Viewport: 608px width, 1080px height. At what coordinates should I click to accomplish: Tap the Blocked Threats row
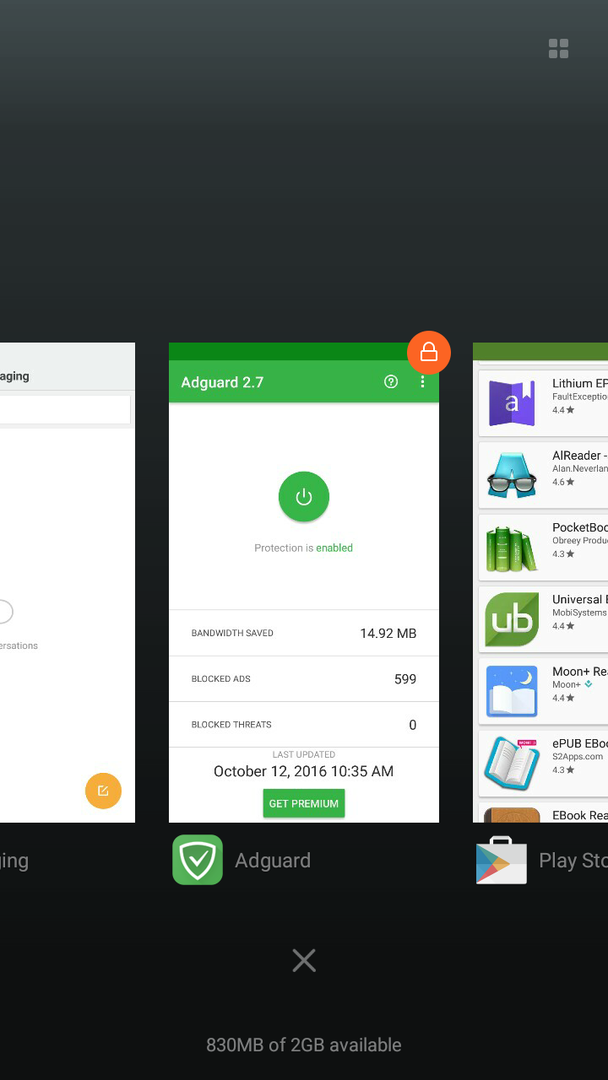[304, 725]
